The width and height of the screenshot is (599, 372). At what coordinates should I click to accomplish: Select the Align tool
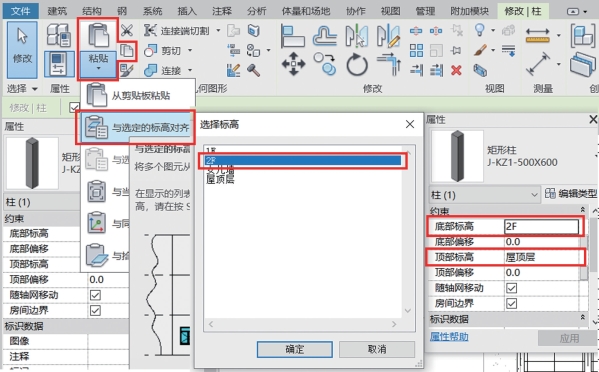292,36
